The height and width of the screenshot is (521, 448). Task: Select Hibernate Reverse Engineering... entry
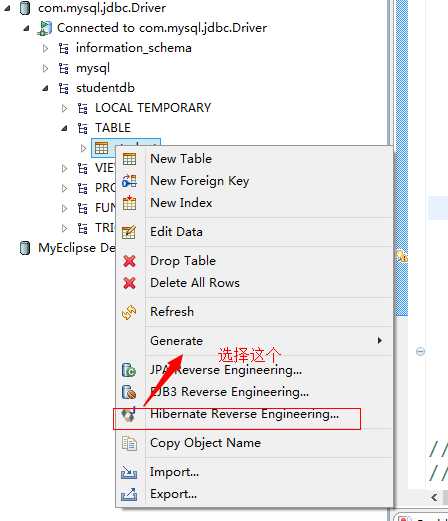coord(255,414)
